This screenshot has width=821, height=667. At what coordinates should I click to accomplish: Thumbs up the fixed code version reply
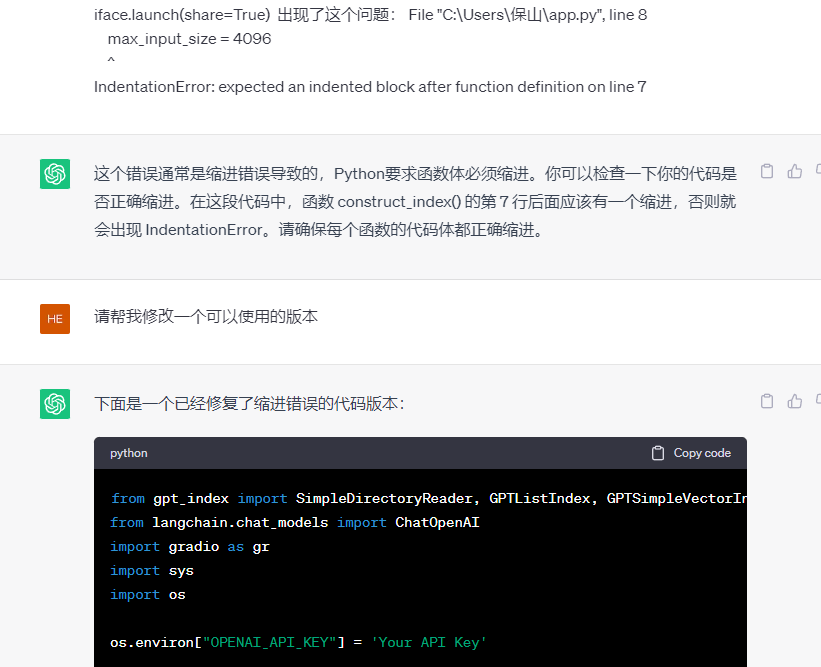[x=794, y=401]
